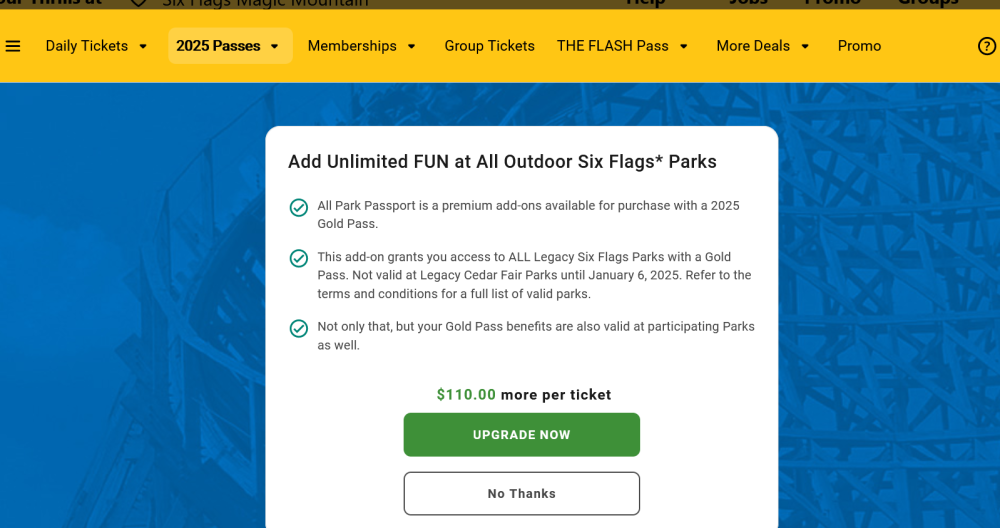Click the $110.00 more per ticket text
This screenshot has height=528, width=1000.
point(524,395)
